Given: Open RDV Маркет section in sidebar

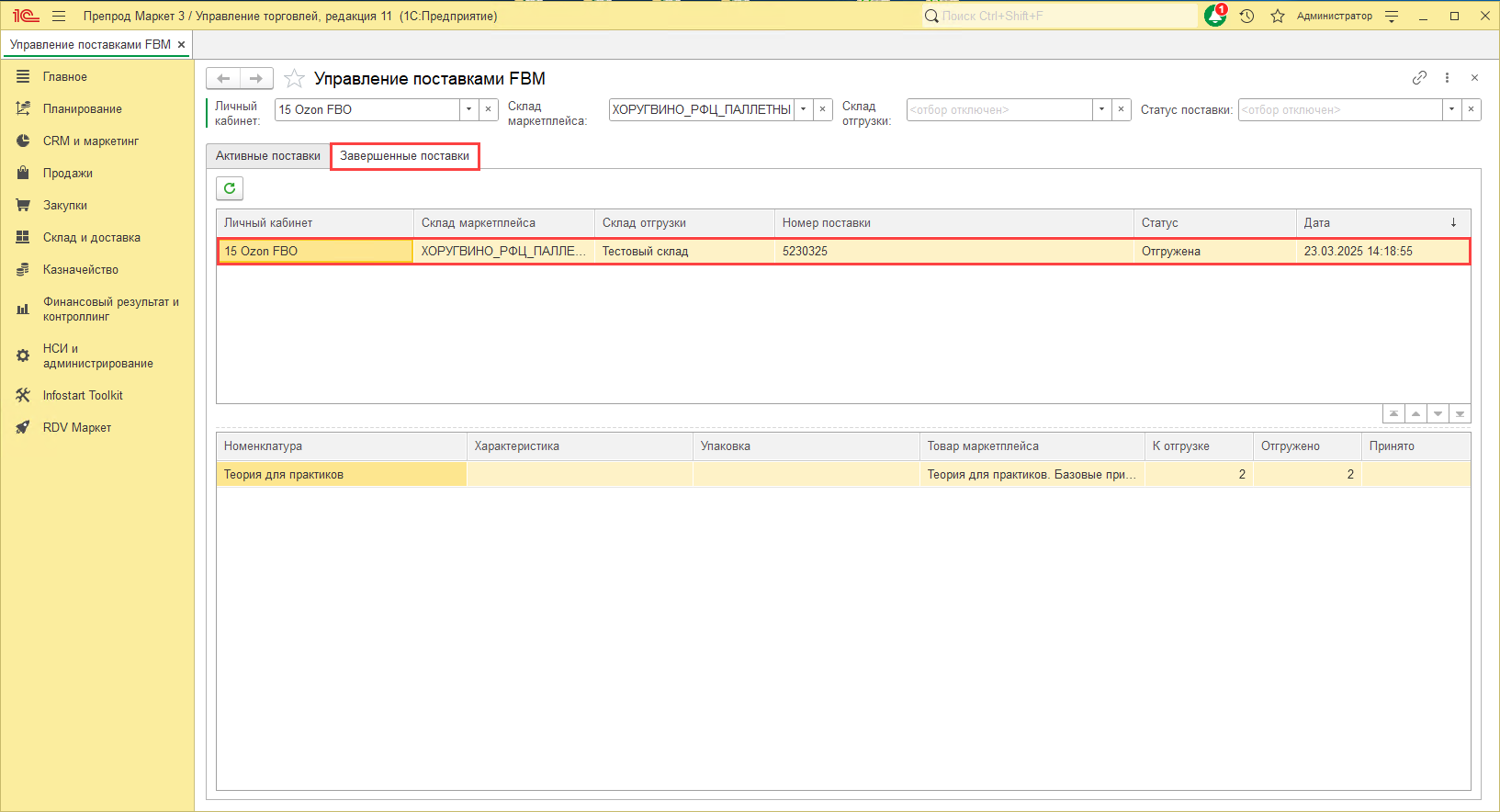Looking at the screenshot, I should tap(77, 427).
